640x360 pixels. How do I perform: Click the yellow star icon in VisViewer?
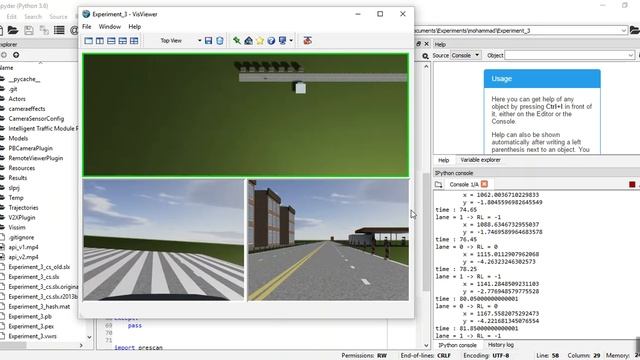[260, 41]
